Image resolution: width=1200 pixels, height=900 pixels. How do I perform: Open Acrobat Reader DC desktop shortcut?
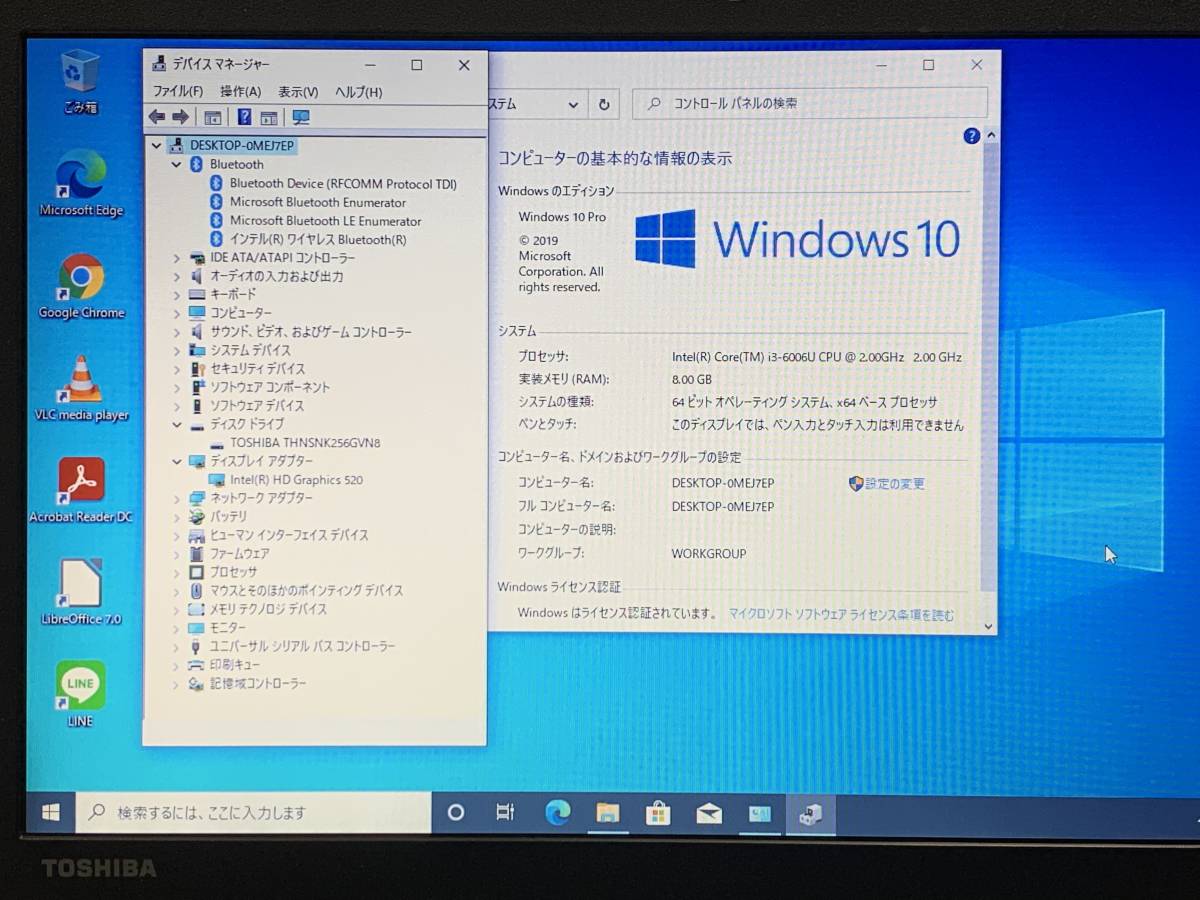pos(81,491)
